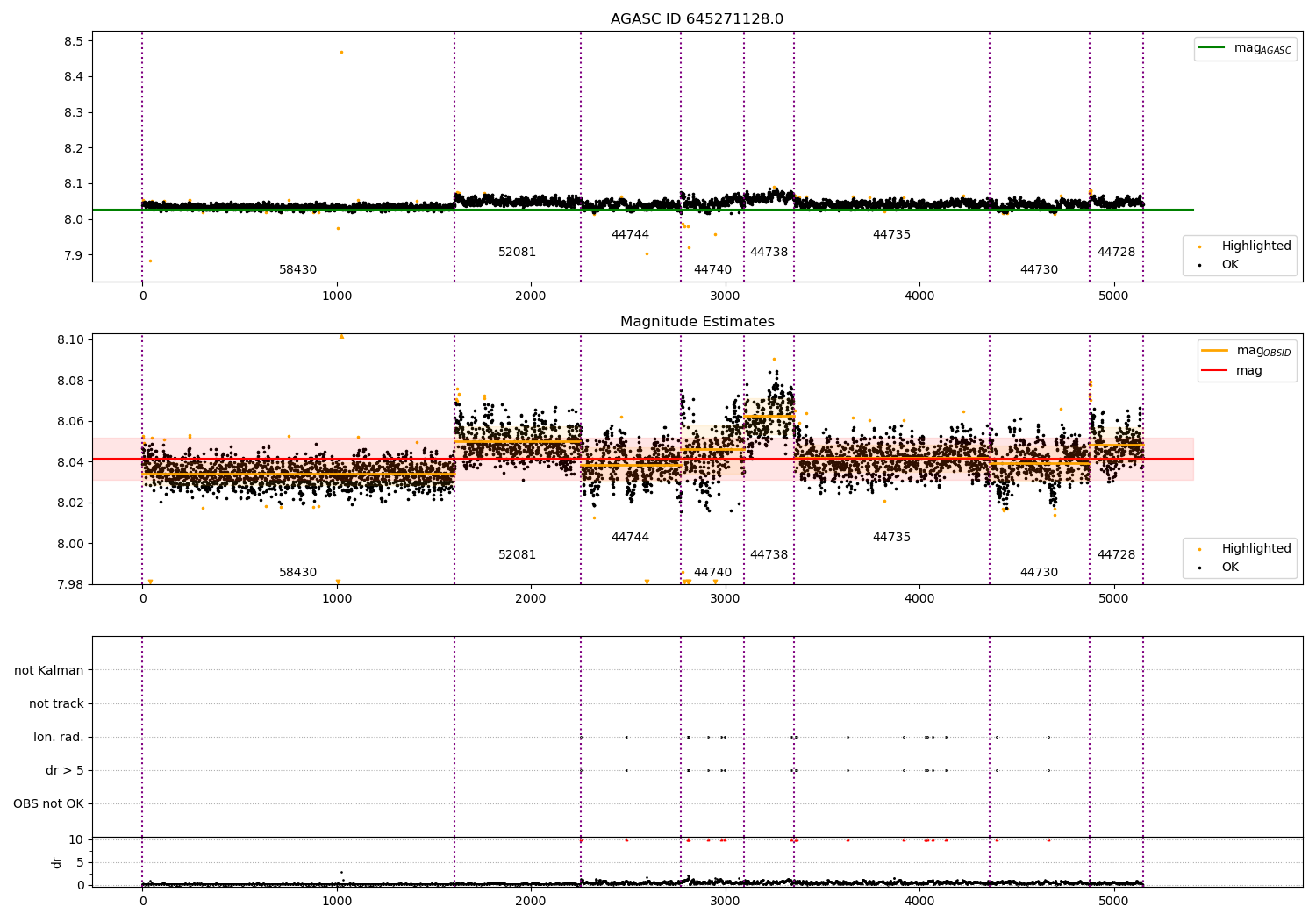Click OBSID label 44730 in Magnitude Estimates plot
The height and width of the screenshot is (921, 1316).
(x=1039, y=572)
